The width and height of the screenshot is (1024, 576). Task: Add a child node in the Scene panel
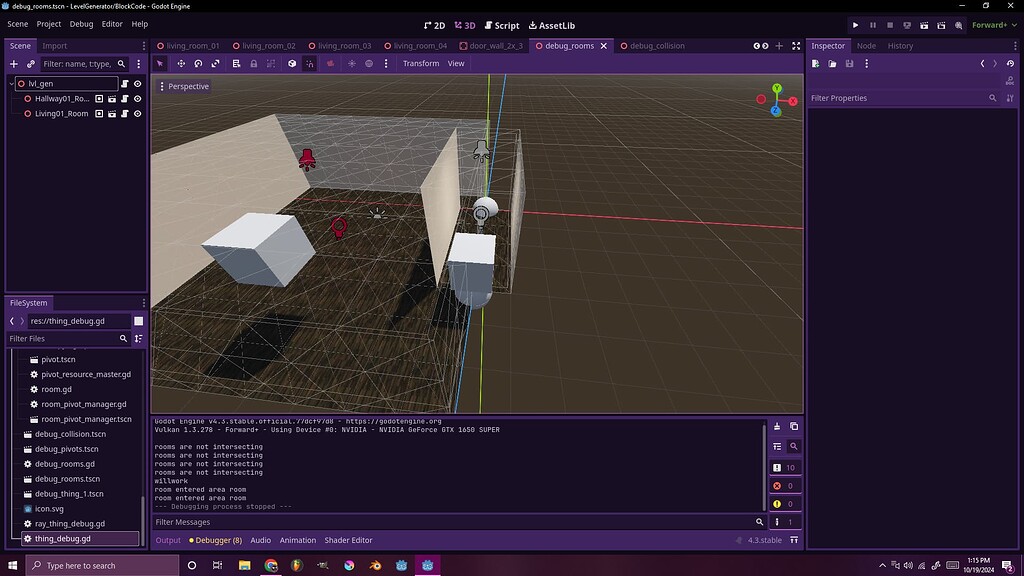[x=13, y=64]
